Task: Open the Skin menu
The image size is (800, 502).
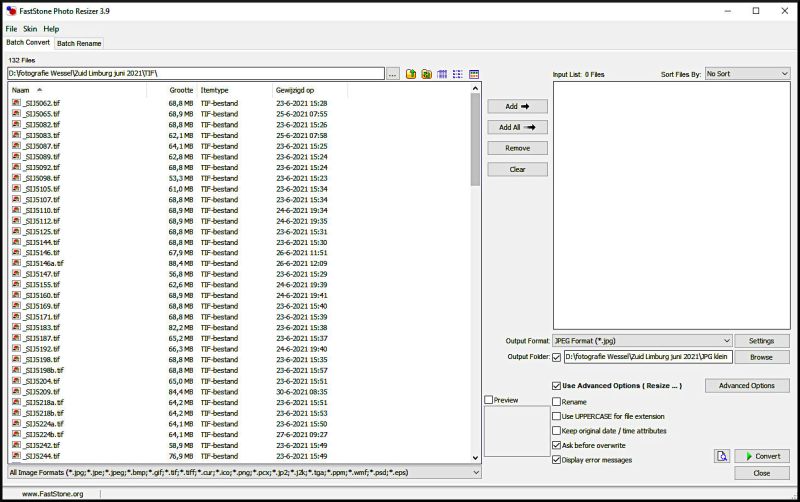Action: click(30, 29)
